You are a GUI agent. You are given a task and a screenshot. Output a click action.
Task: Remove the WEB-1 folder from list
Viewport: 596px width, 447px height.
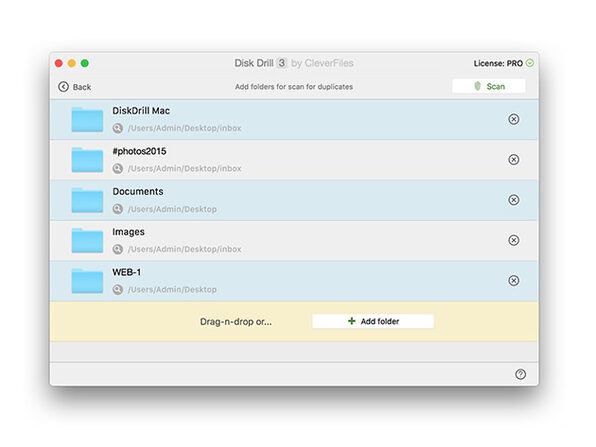click(x=514, y=281)
